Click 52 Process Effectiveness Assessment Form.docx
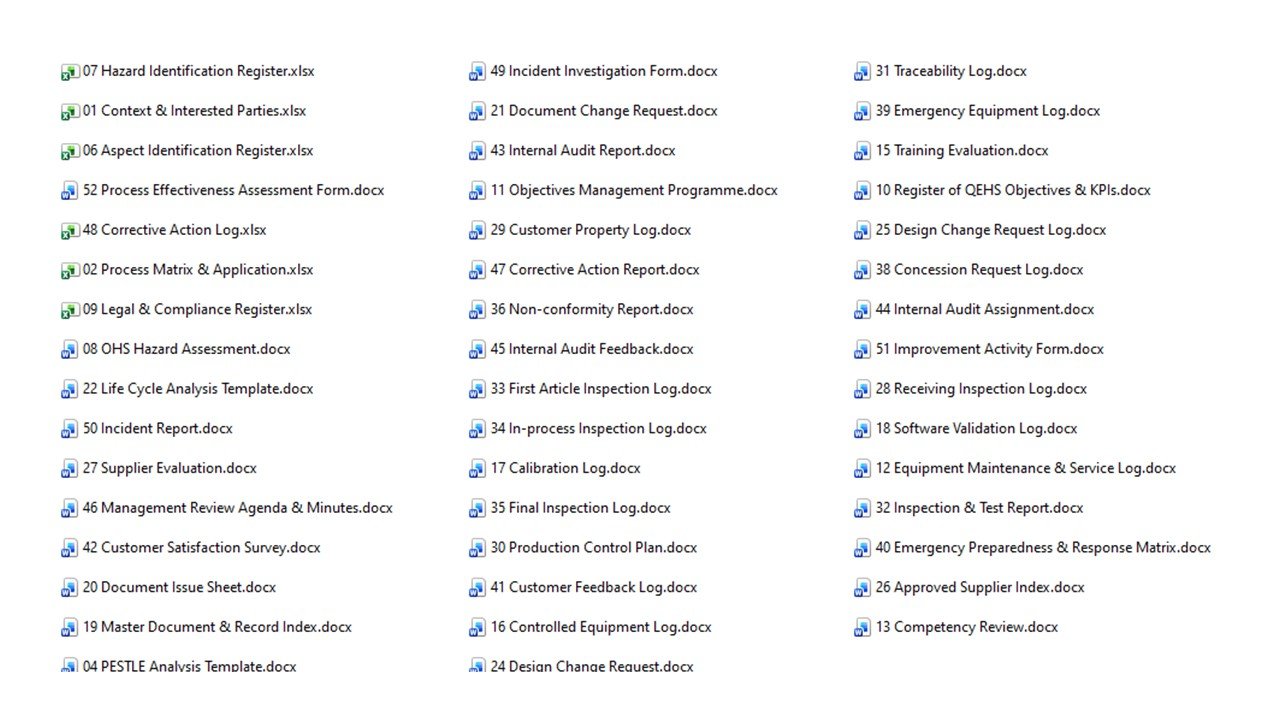Screen dimensions: 1280x720 click(x=233, y=190)
